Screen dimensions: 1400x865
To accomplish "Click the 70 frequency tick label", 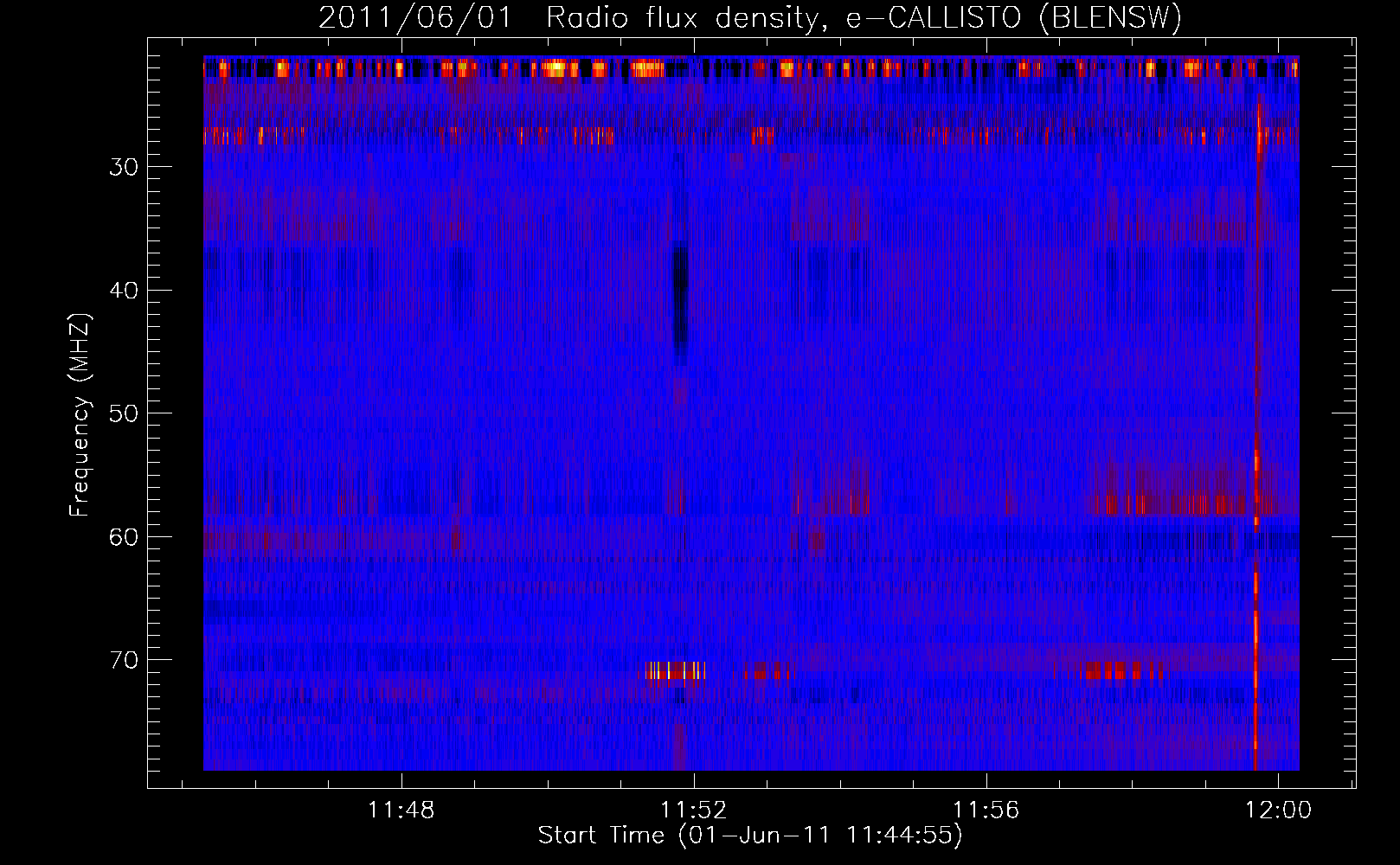I will 124,660.
